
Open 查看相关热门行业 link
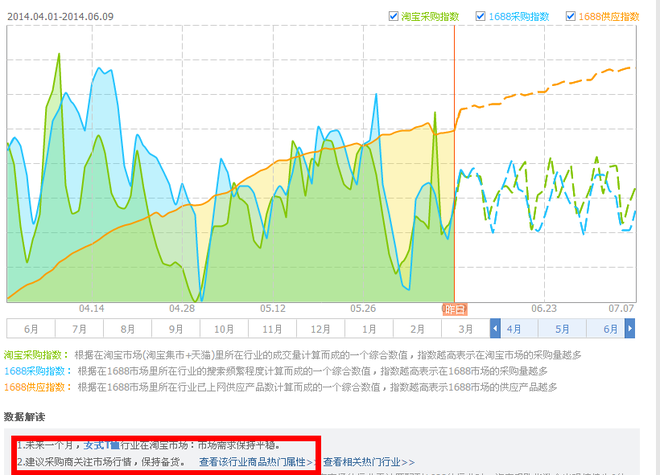(368, 462)
